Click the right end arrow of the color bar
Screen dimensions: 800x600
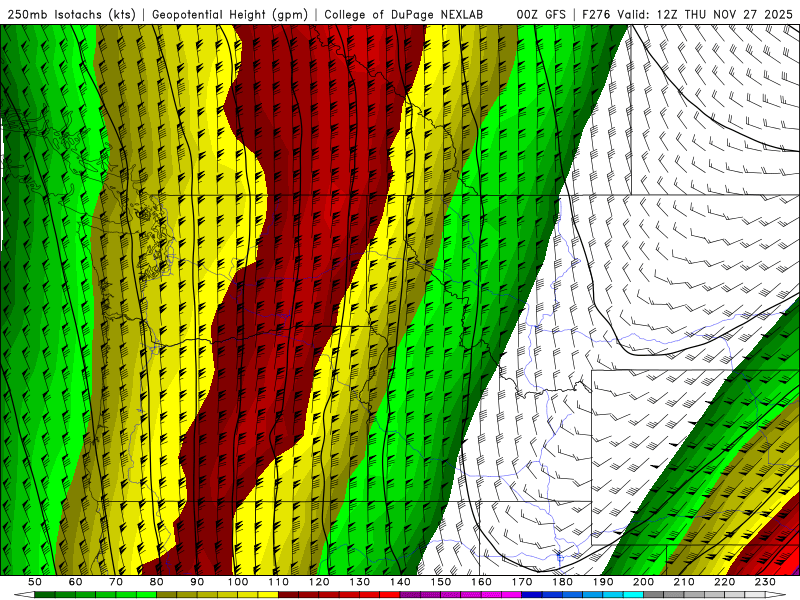(x=776, y=595)
